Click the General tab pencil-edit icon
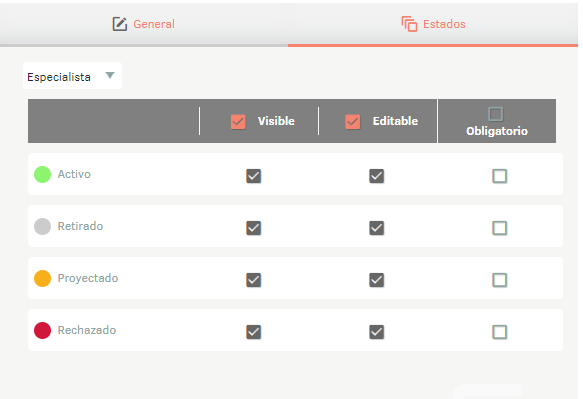 [120, 24]
